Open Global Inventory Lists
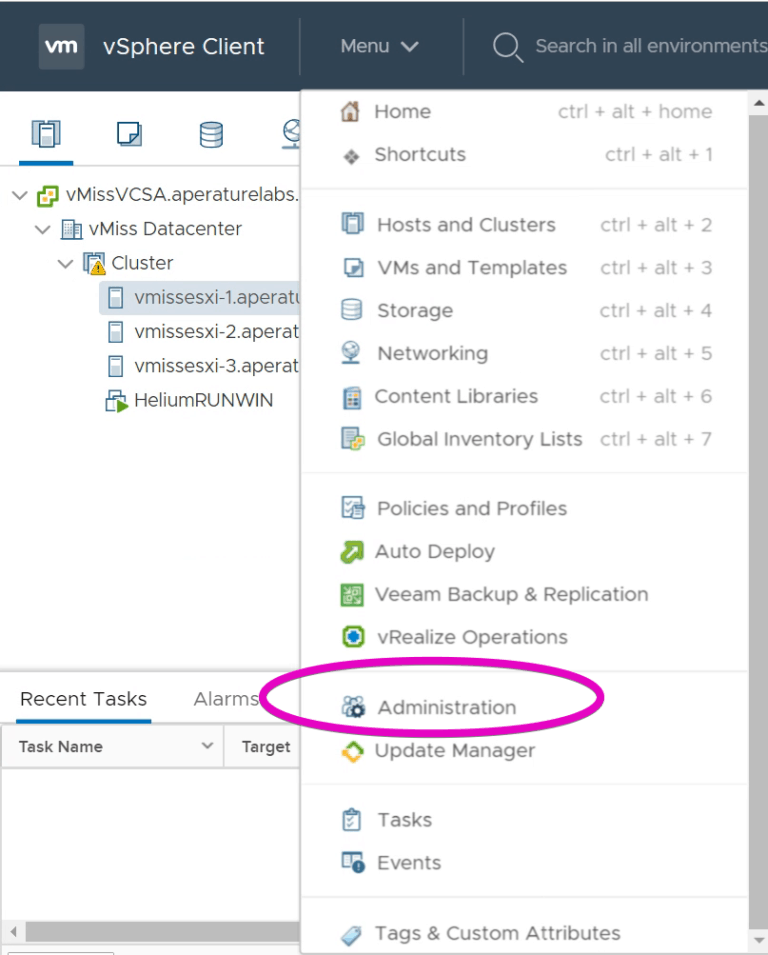Image resolution: width=768 pixels, height=955 pixels. coord(478,439)
